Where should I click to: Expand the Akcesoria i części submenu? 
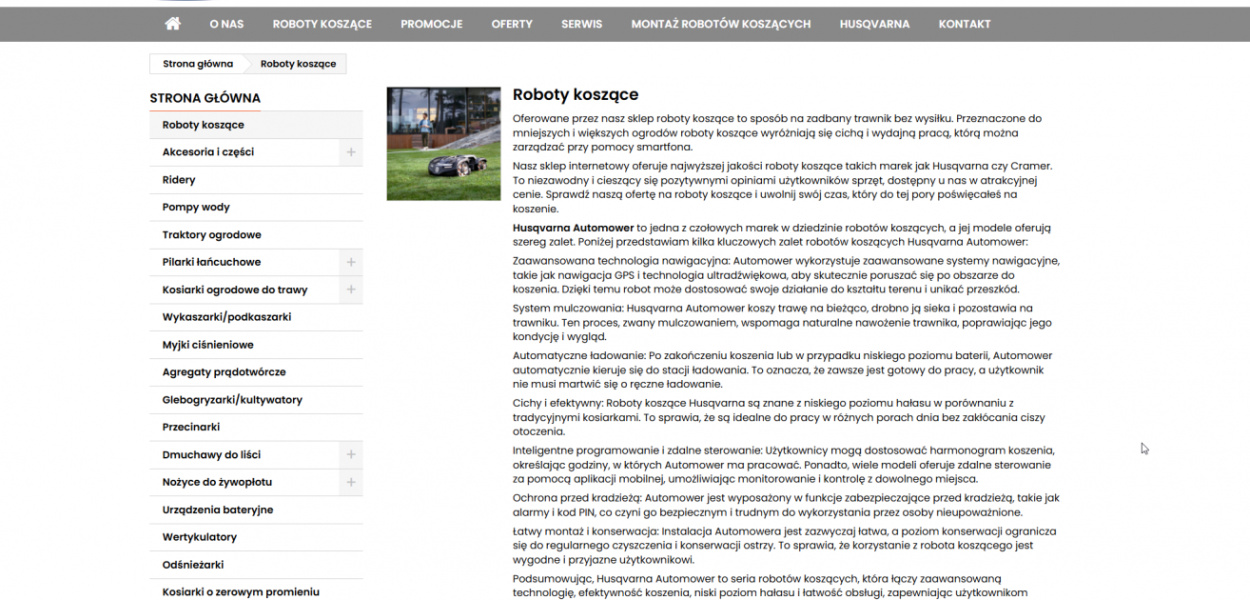[x=351, y=152]
